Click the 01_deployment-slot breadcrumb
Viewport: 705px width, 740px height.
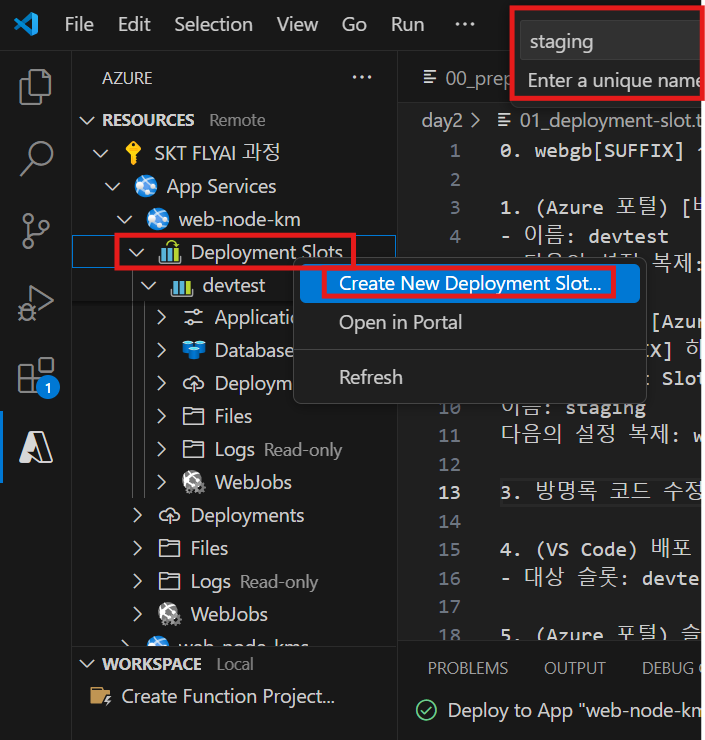[x=599, y=120]
